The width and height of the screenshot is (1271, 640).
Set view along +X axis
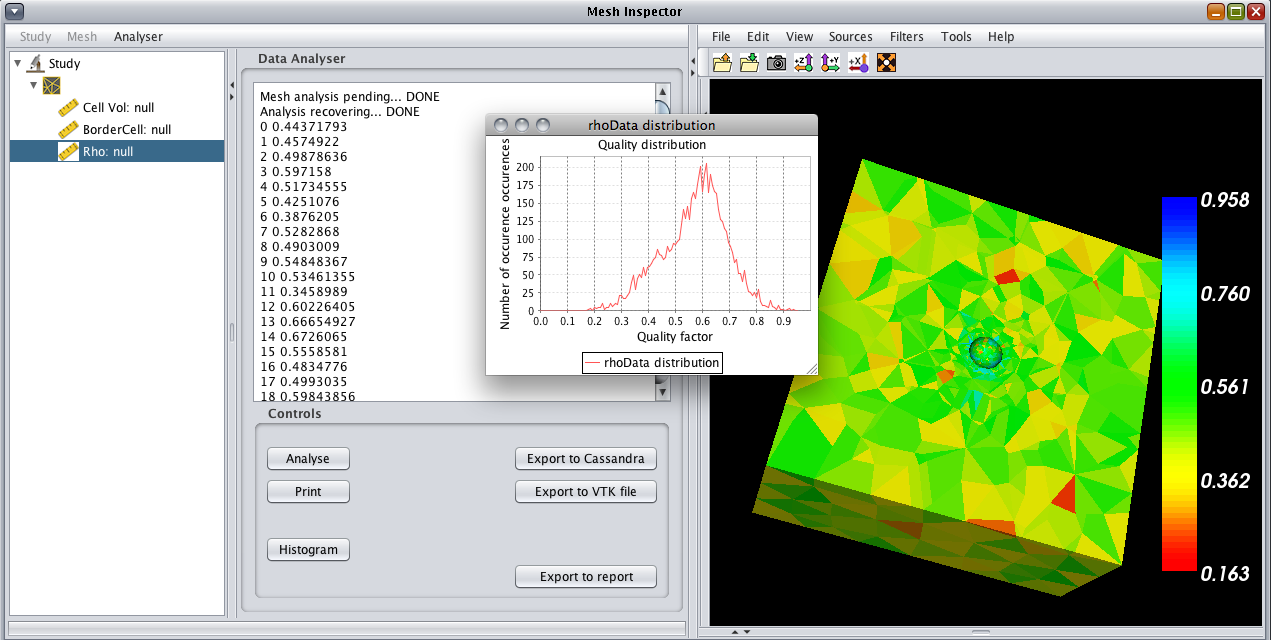pyautogui.click(x=857, y=63)
